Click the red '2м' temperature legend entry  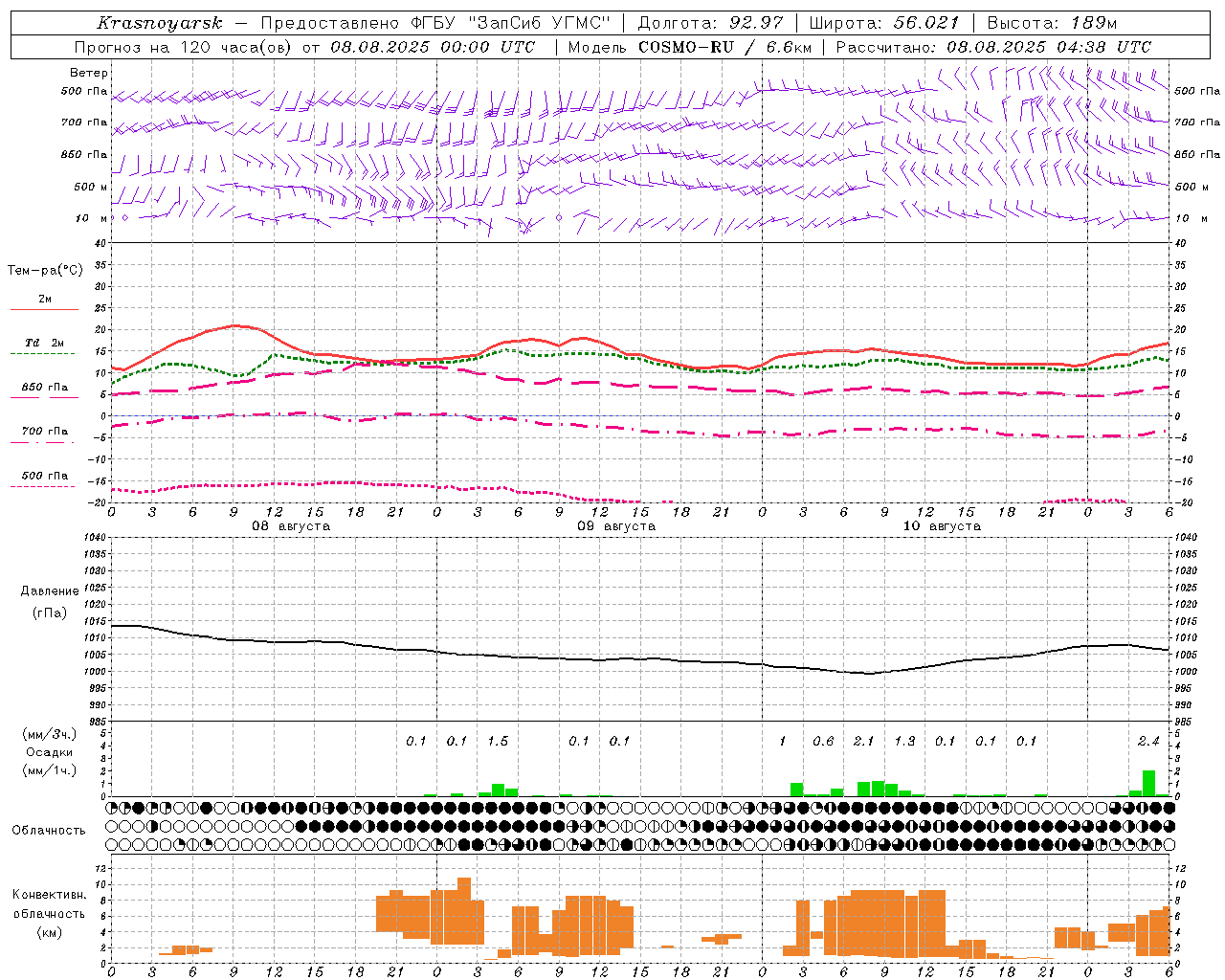[x=45, y=300]
